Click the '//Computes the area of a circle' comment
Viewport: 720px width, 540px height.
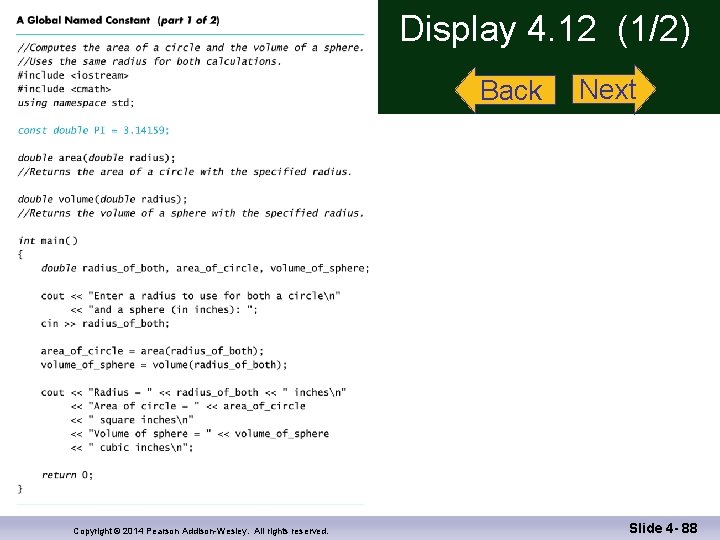click(x=191, y=48)
